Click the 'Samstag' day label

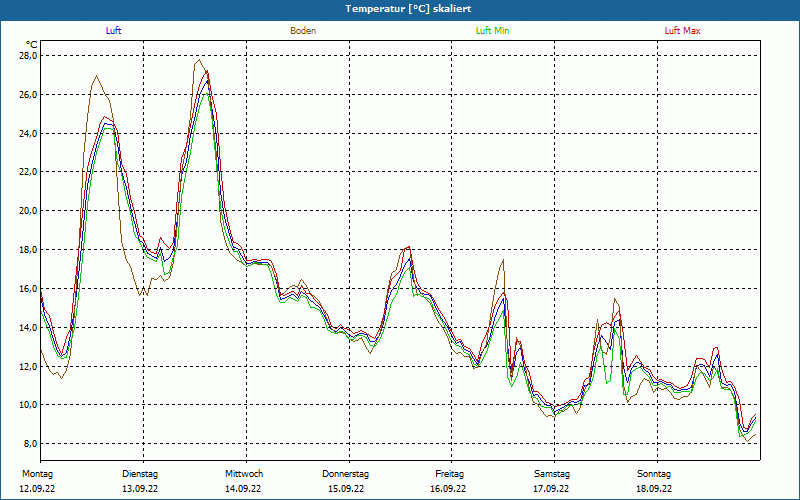tap(552, 474)
